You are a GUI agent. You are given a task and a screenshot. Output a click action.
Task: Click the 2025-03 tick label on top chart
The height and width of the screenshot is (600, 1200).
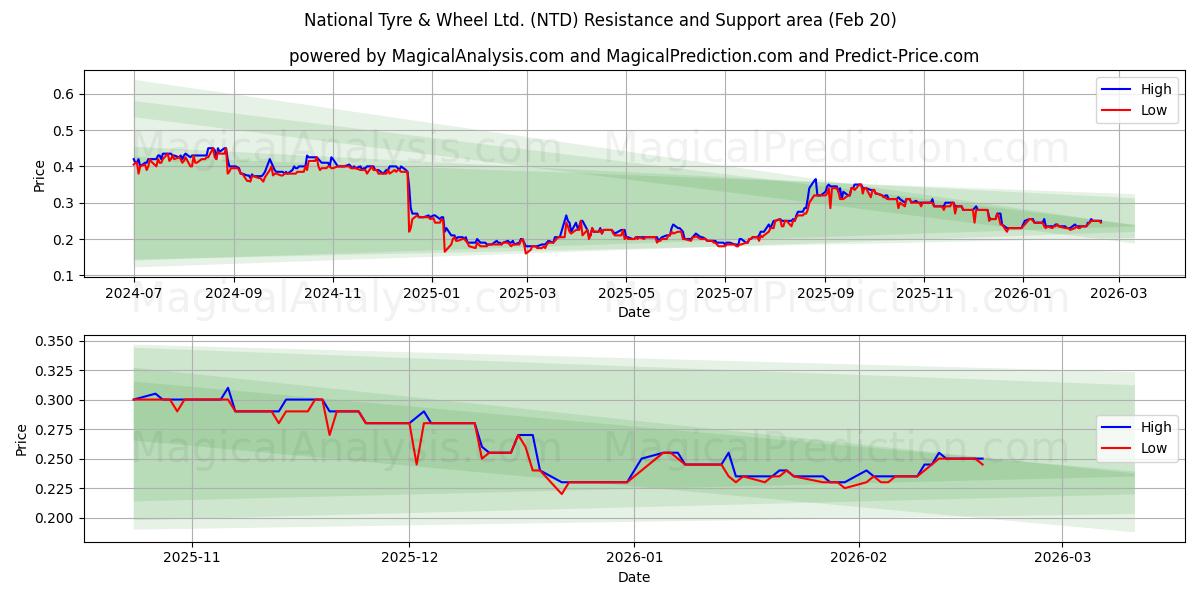click(x=527, y=294)
